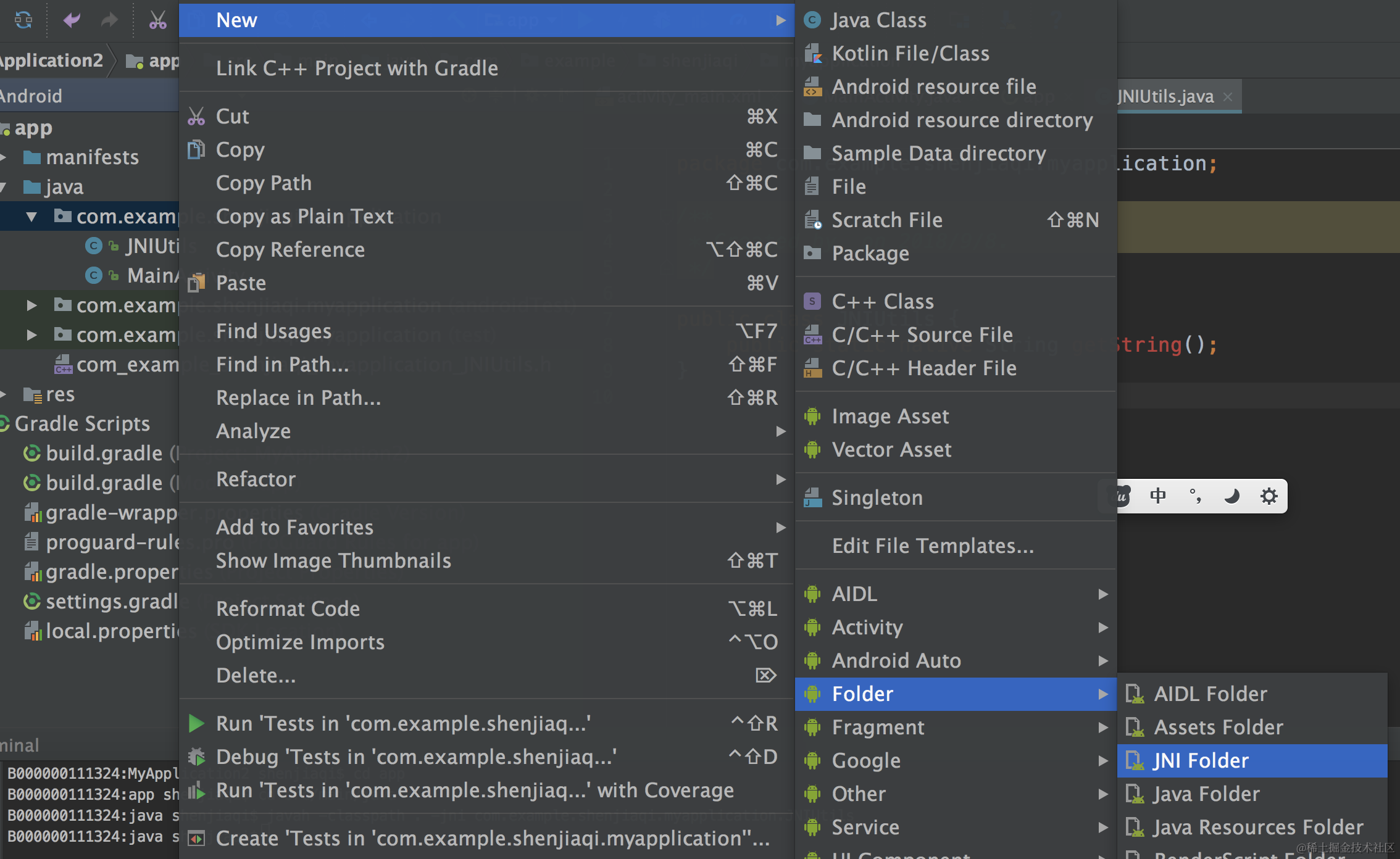Click Edit File Templates... option
Screen dimensions: 1400x859
[x=932, y=546]
